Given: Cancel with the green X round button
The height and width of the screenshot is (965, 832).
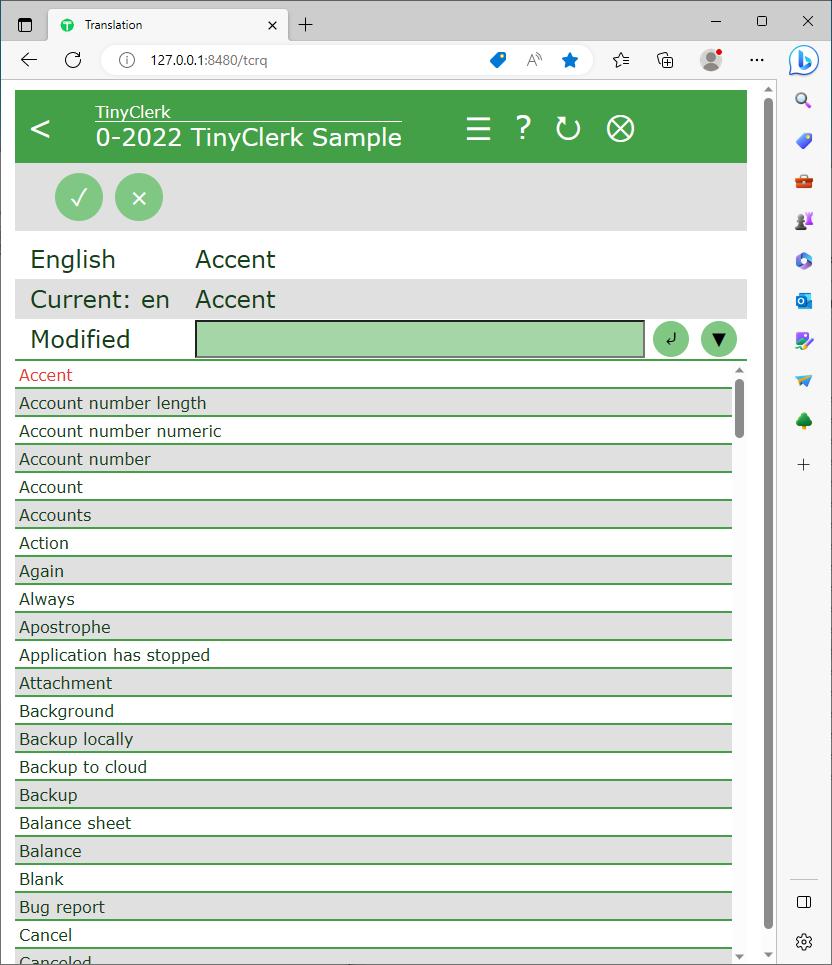Looking at the screenshot, I should coord(139,197).
